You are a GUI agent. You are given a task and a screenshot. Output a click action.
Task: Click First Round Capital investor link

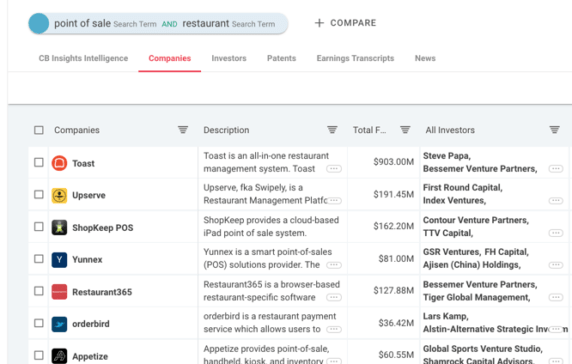463,187
